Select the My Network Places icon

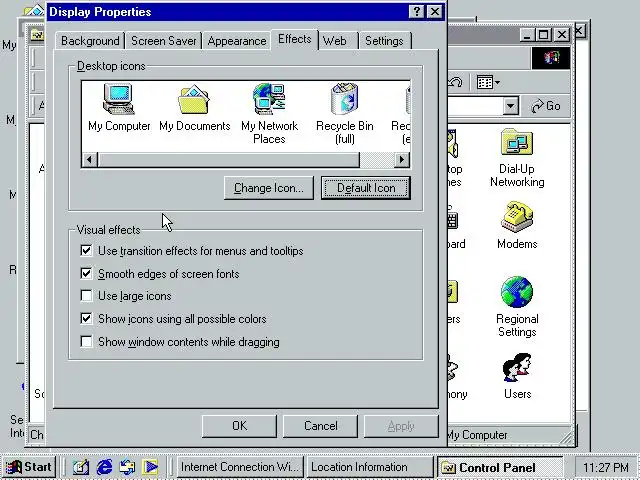click(269, 113)
